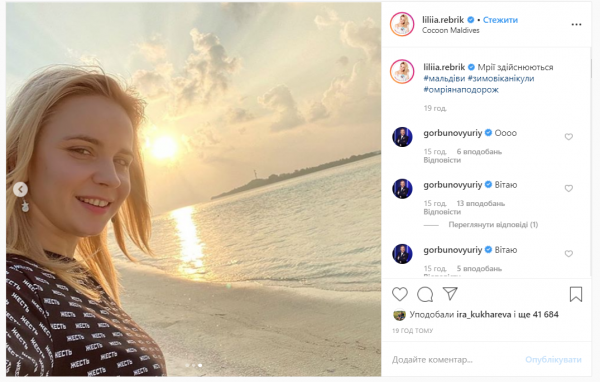This screenshot has width=600, height=382.
Task: Open hashtag #зимовіканікули
Action: pyautogui.click(x=501, y=78)
